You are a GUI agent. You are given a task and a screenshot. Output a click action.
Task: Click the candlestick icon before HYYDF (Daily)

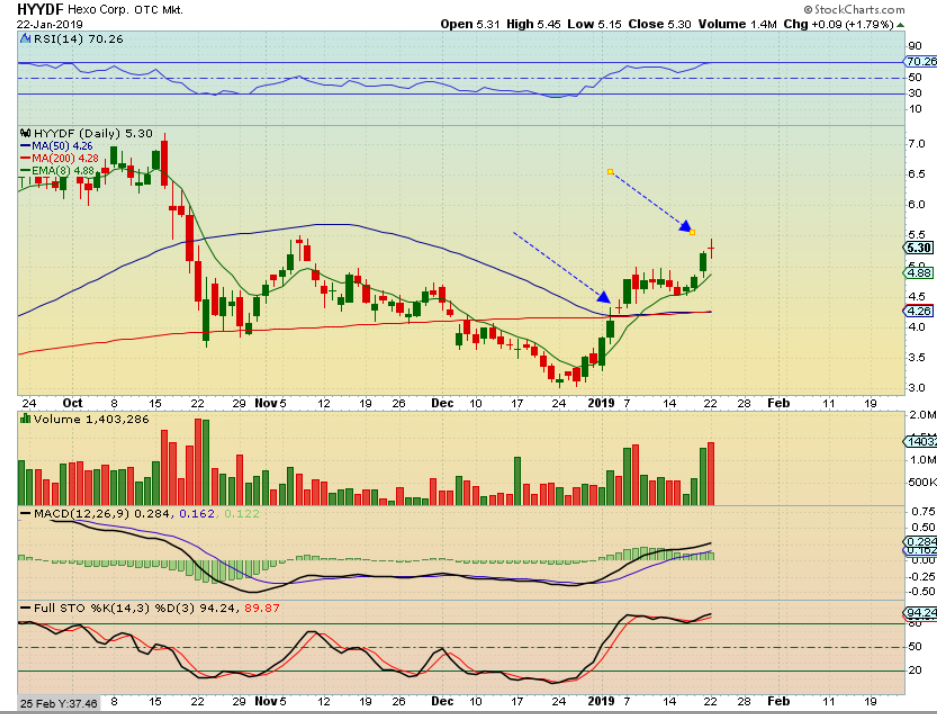(x=26, y=133)
